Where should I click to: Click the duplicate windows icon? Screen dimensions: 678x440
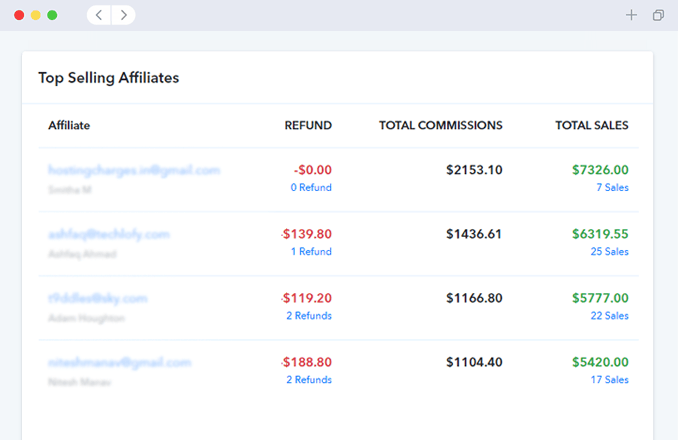[x=658, y=15]
